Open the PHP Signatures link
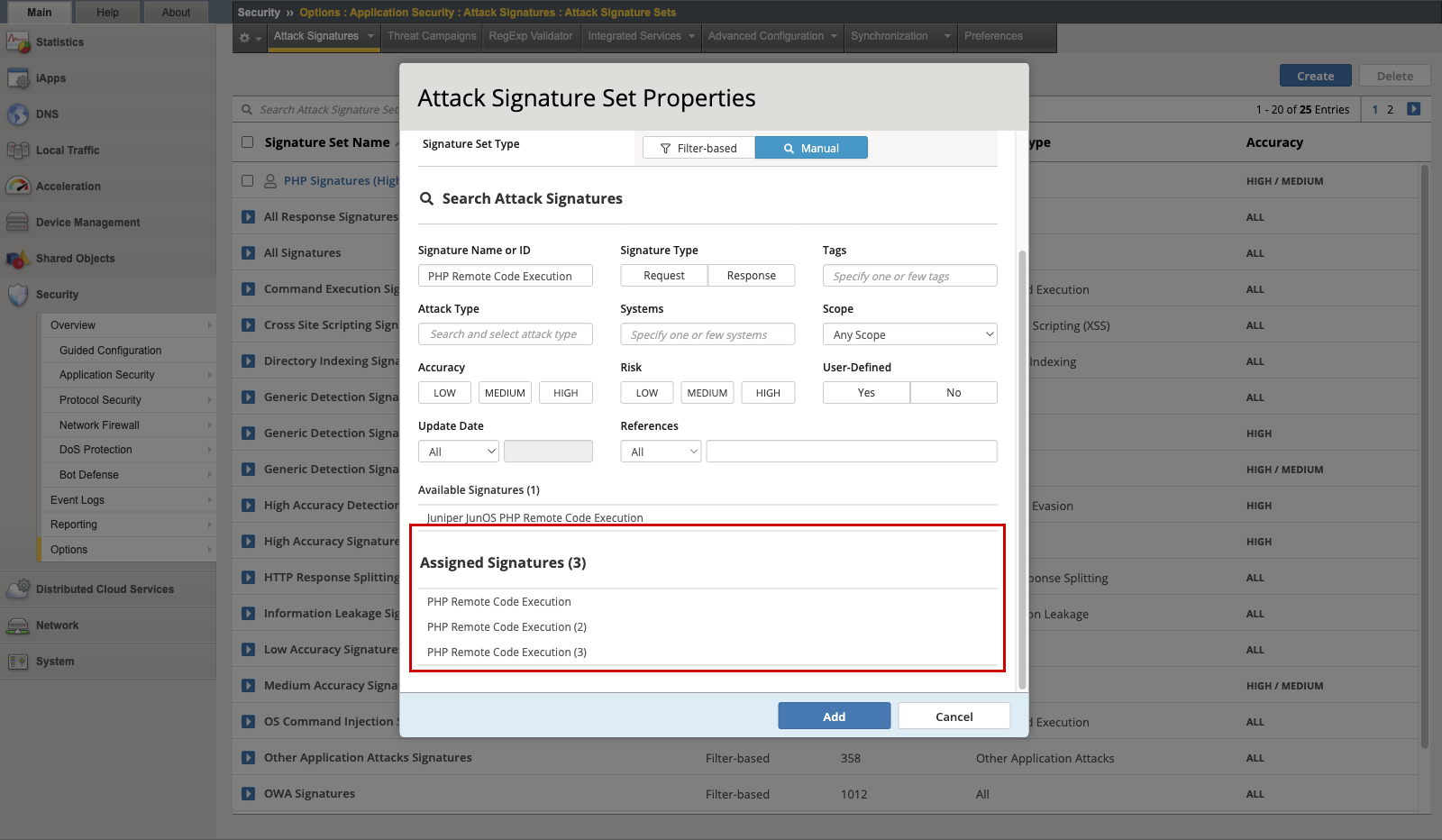 tap(341, 181)
